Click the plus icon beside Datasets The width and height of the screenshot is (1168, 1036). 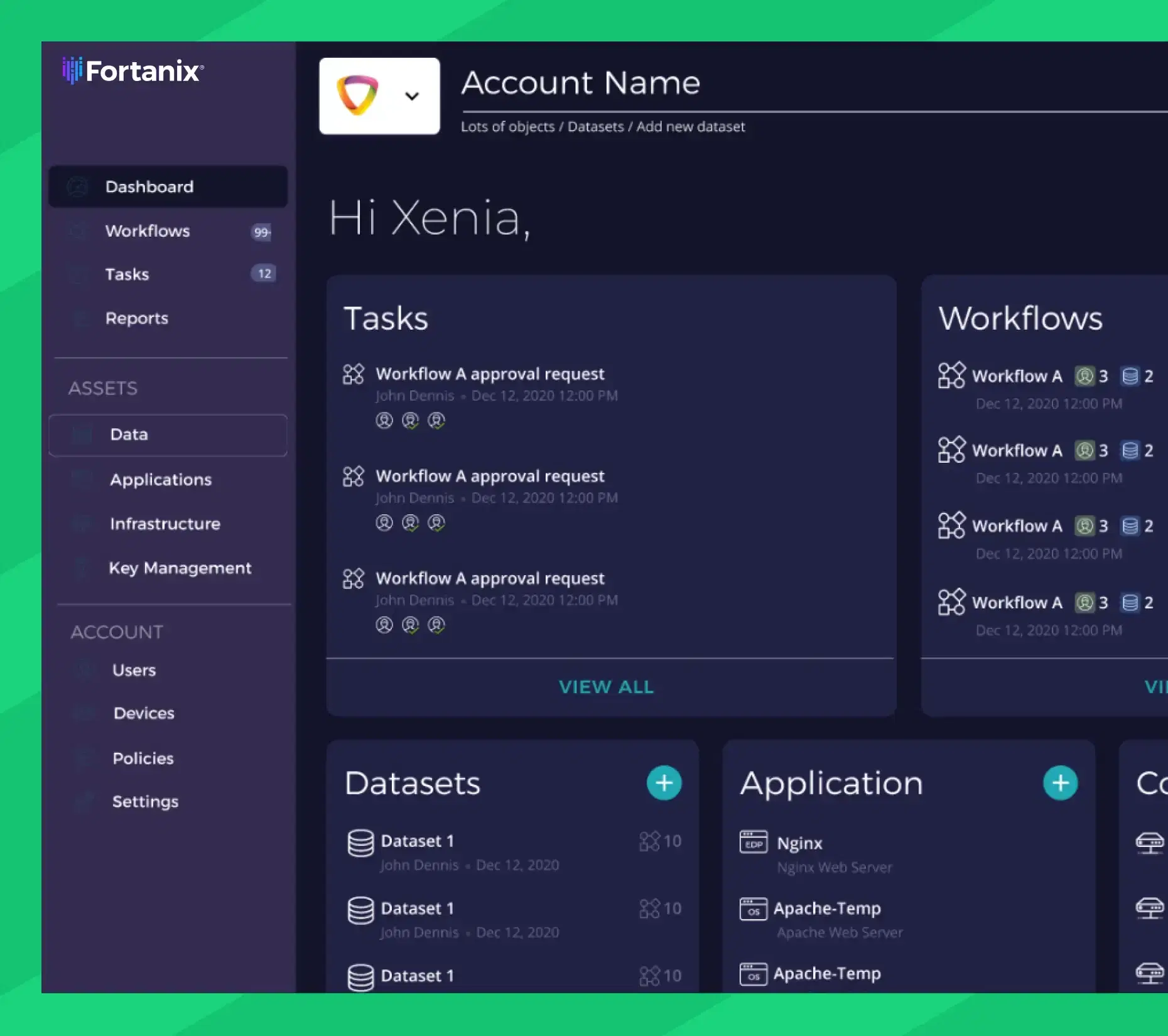pyautogui.click(x=664, y=783)
